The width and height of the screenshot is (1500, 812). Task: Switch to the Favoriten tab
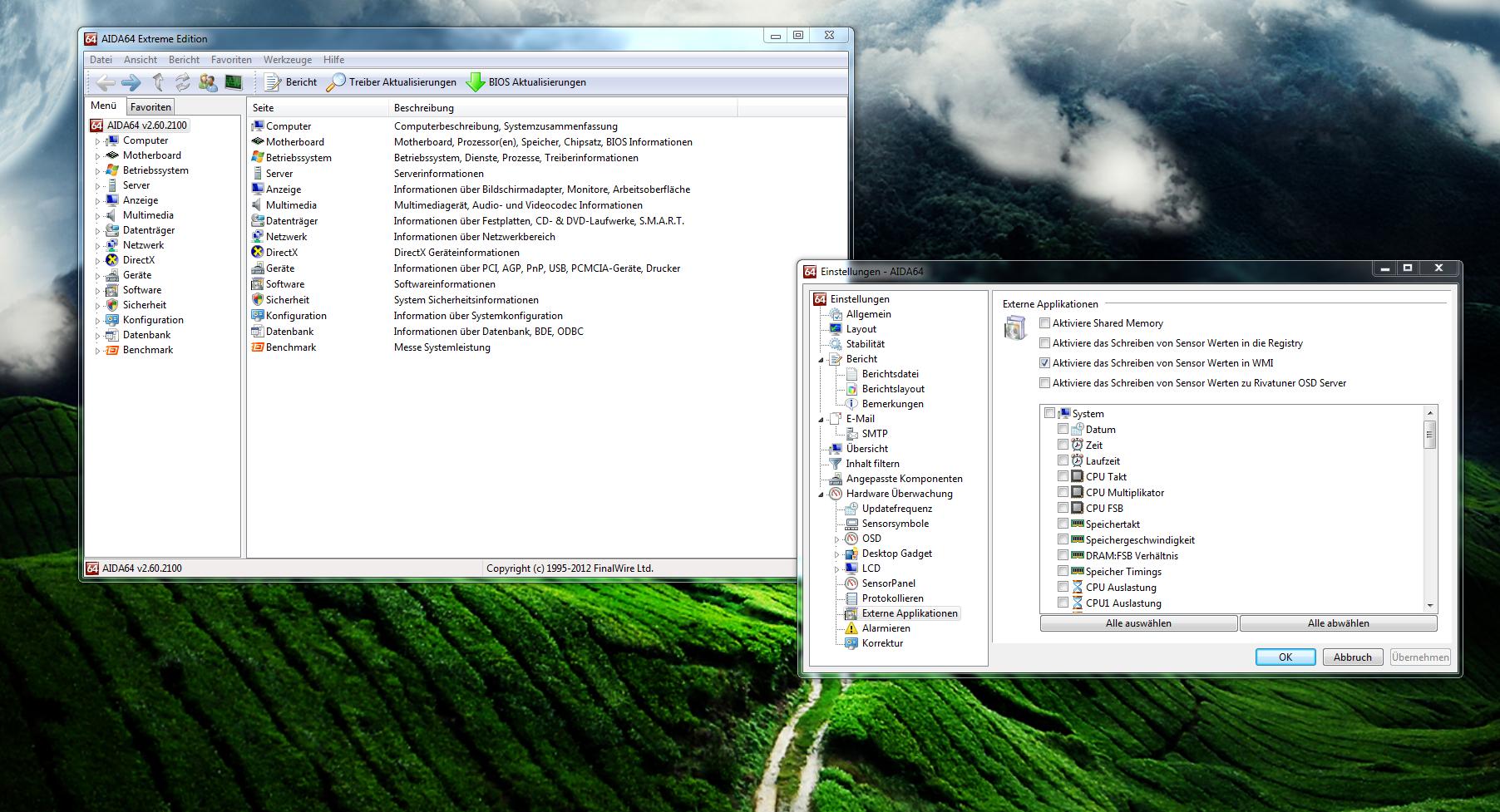click(150, 107)
